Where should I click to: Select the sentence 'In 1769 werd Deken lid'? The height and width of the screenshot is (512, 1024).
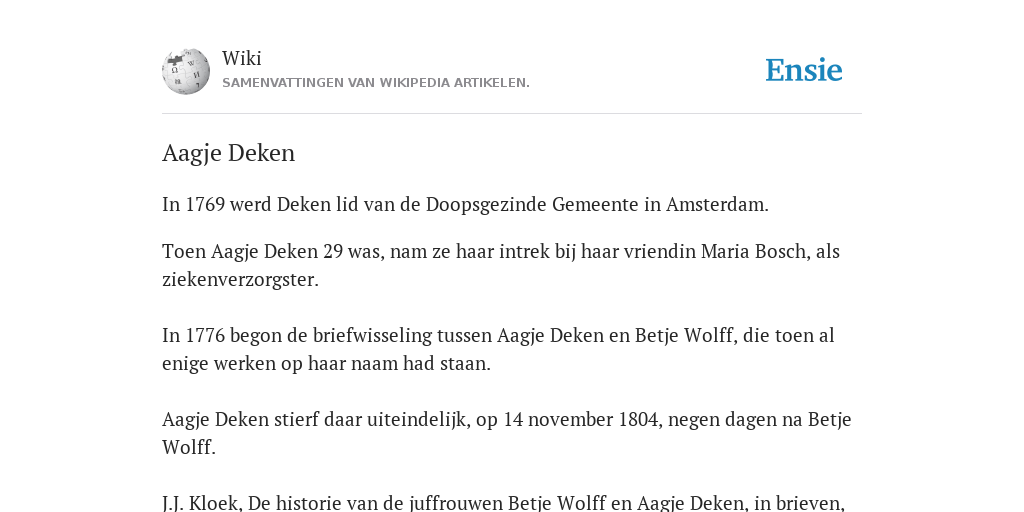466,204
